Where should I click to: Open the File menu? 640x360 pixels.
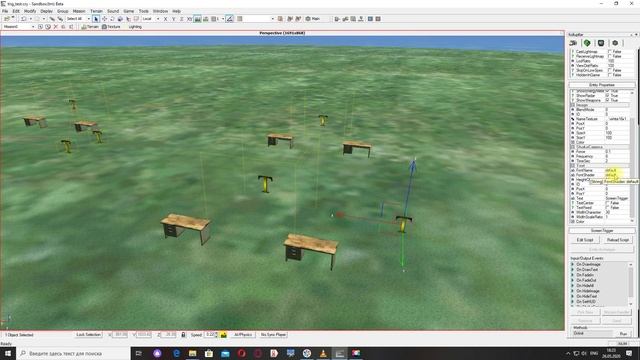coord(5,11)
